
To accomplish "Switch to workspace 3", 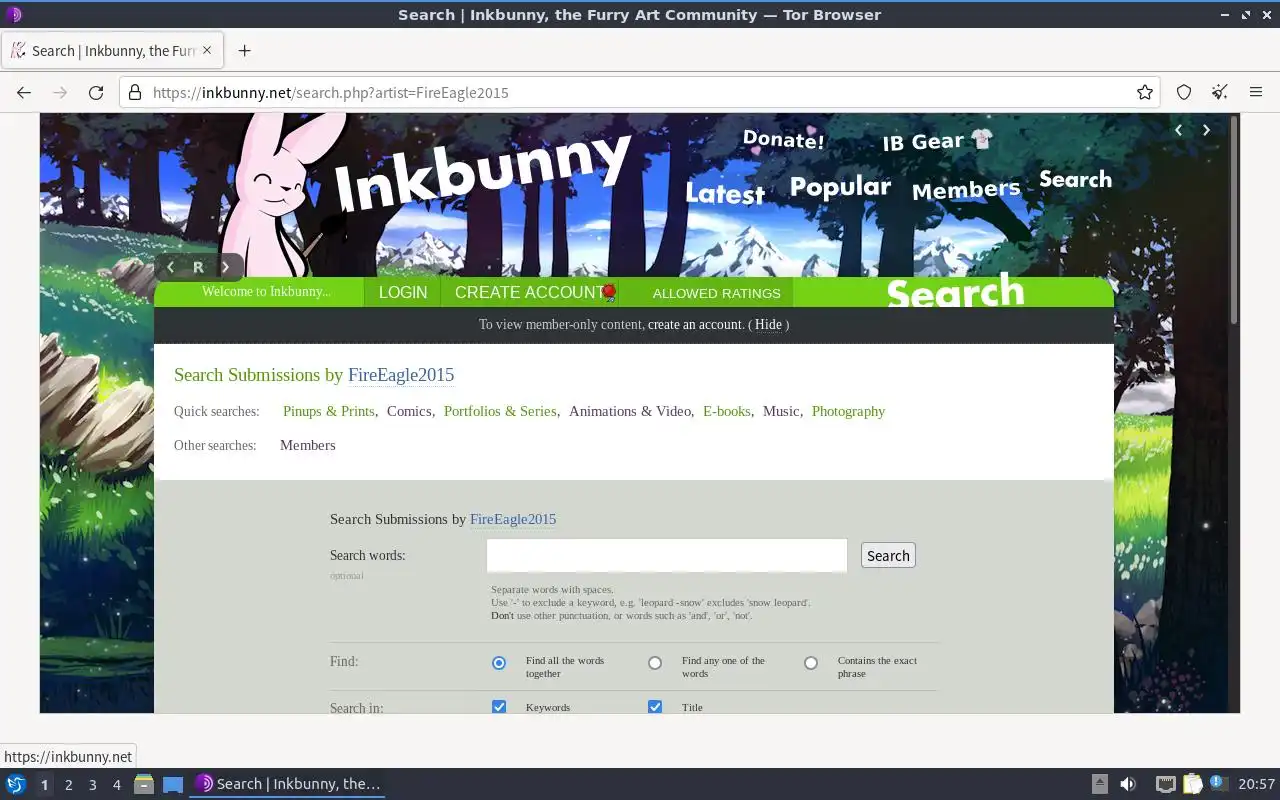I will pos(93,785).
